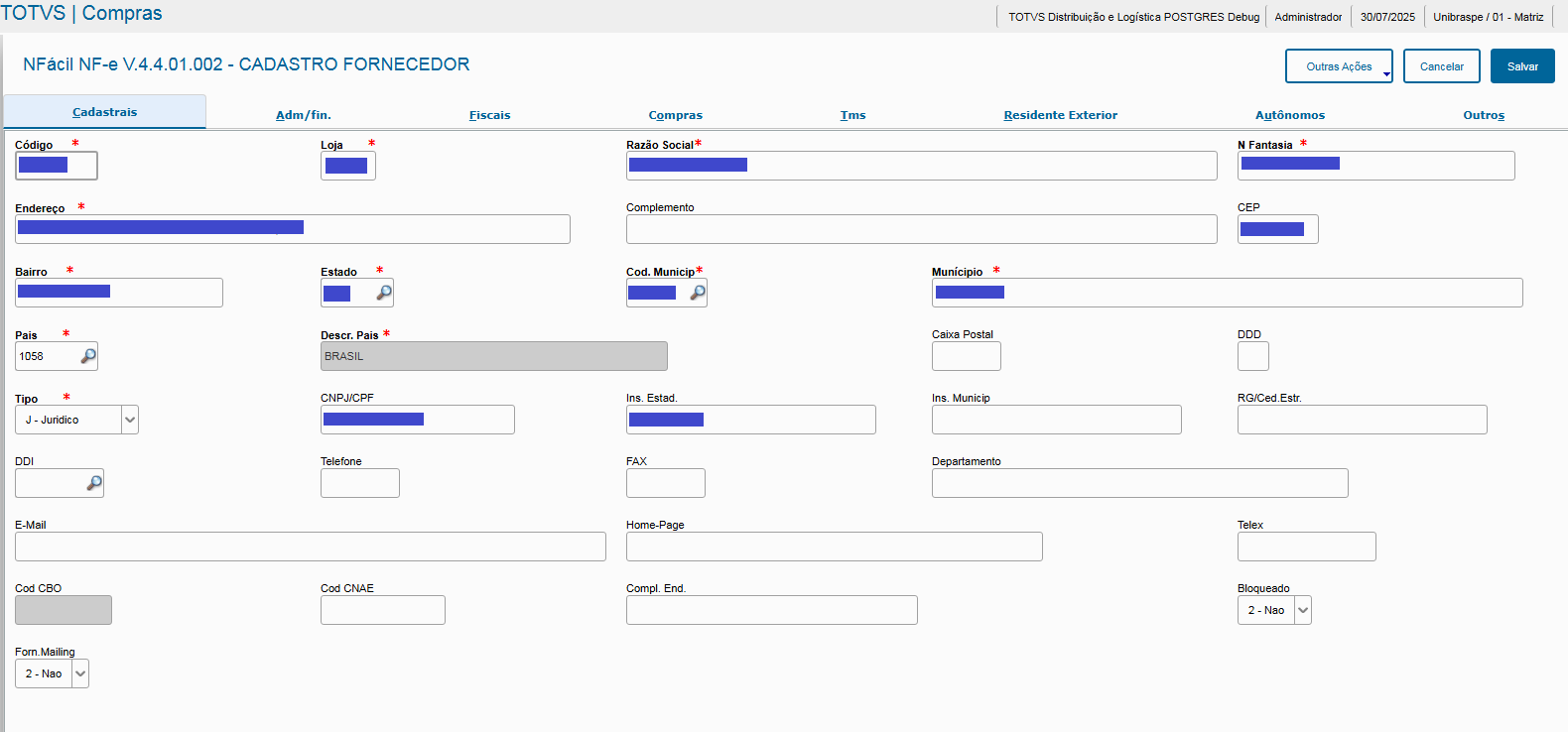Focus the Departamento field
This screenshot has height=732, width=1568.
tap(1140, 483)
